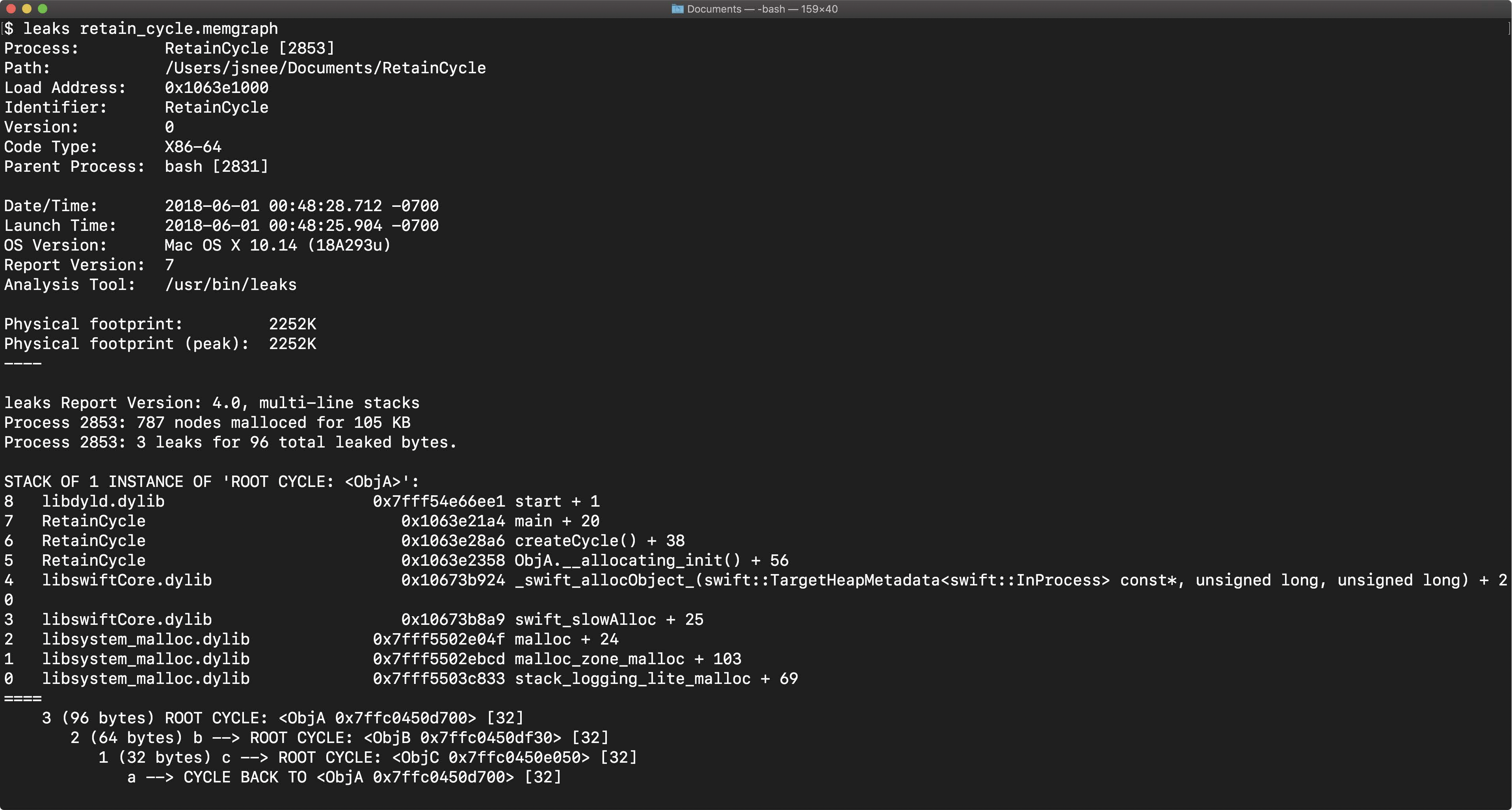
Task: Click the 'Identifier:' label
Action: click(x=56, y=108)
